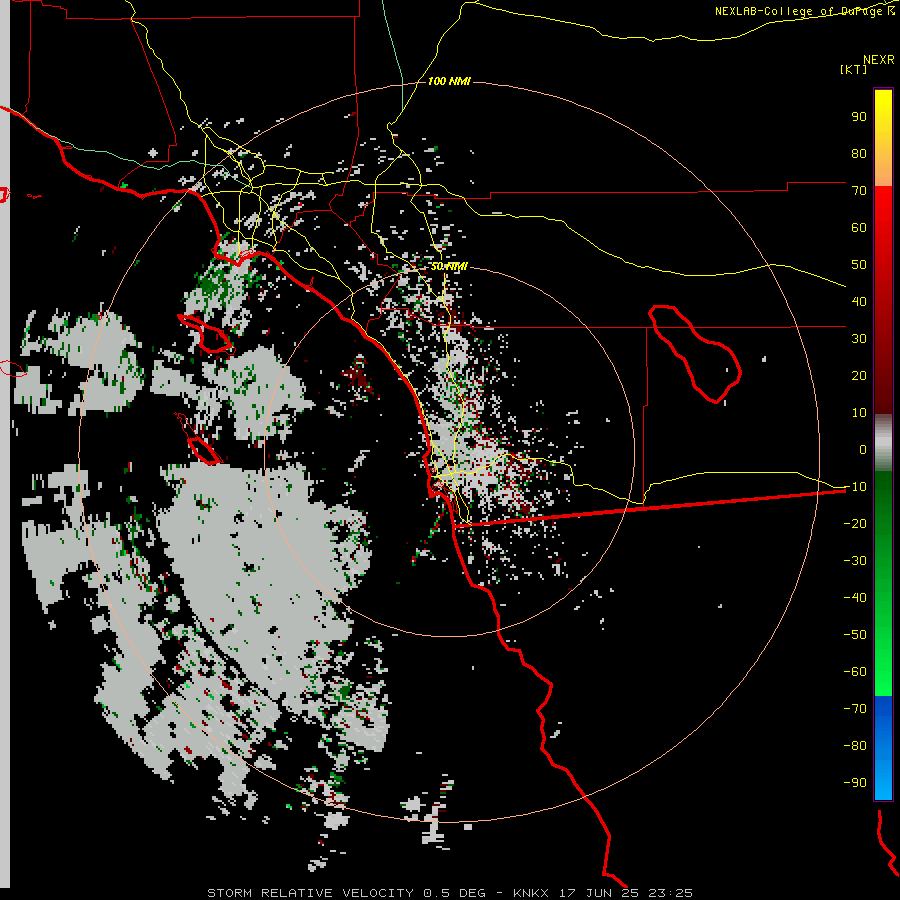Click the -50 knot scale label
This screenshot has height=900, width=900.
point(855,634)
